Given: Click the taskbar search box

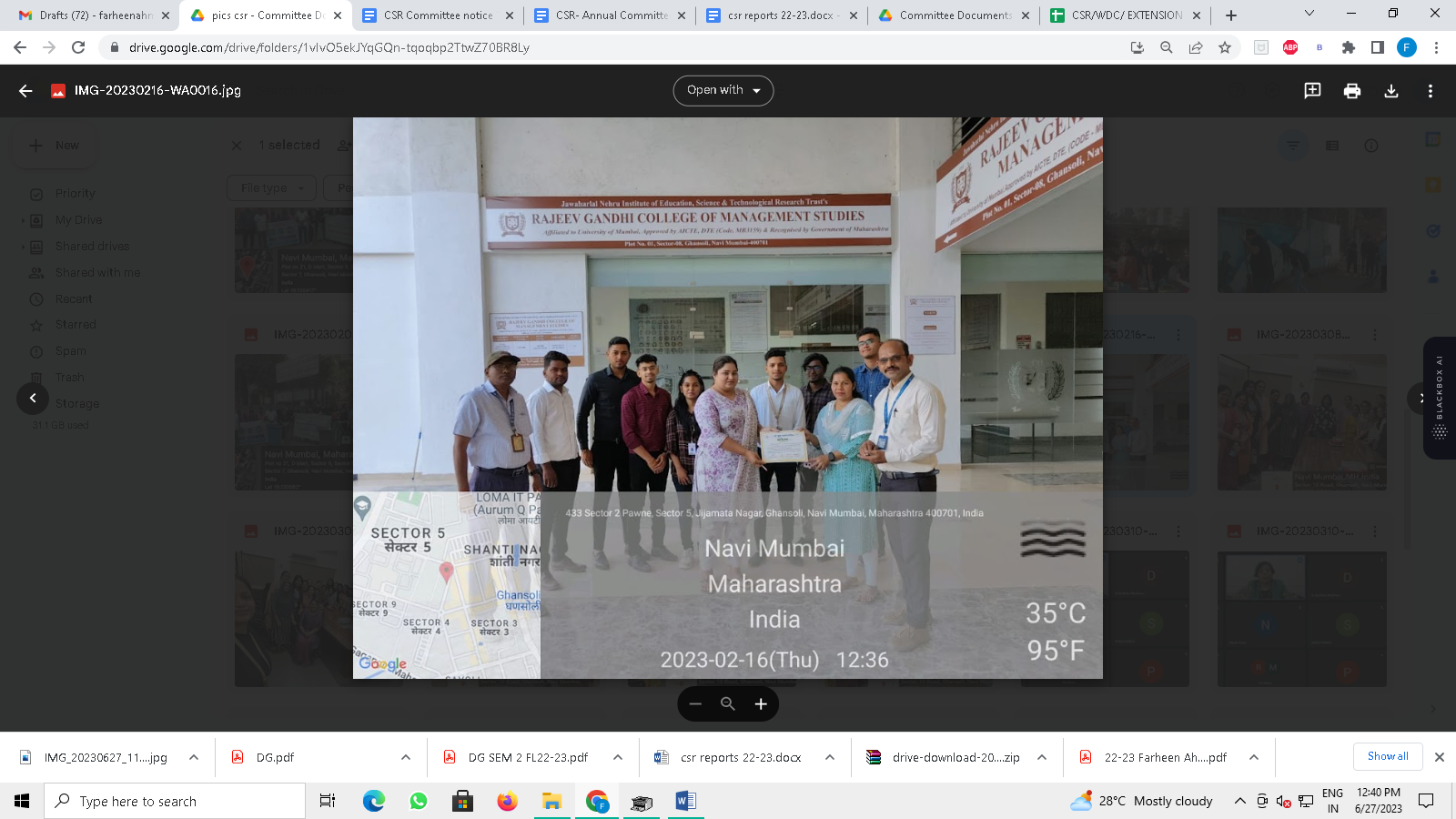Looking at the screenshot, I should [x=175, y=801].
